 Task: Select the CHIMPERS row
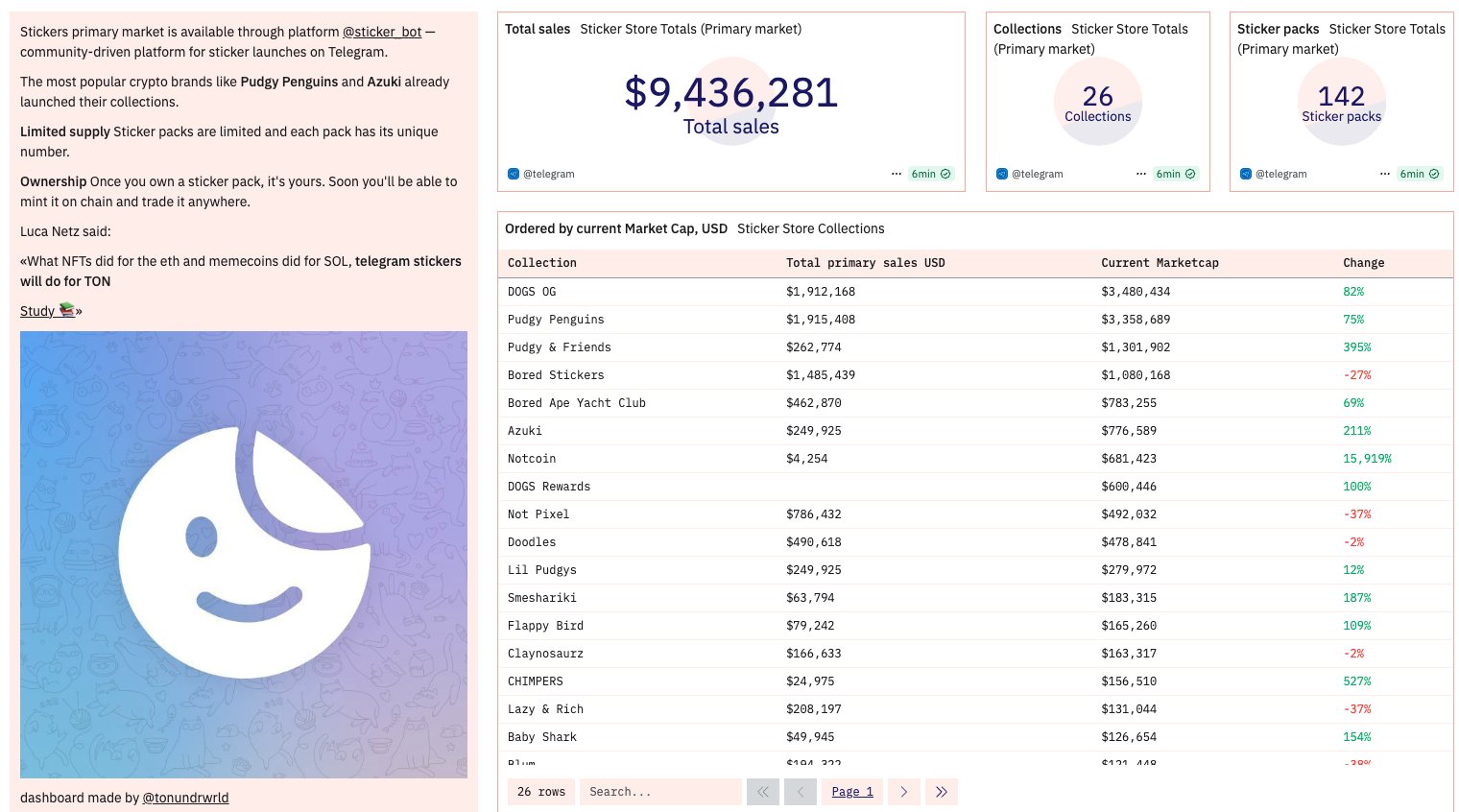[x=974, y=681]
